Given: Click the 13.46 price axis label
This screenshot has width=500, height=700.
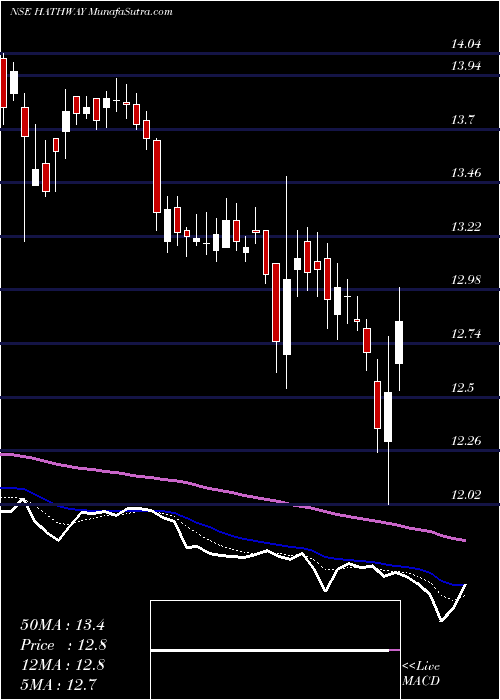Looking at the screenshot, I should (x=466, y=173).
